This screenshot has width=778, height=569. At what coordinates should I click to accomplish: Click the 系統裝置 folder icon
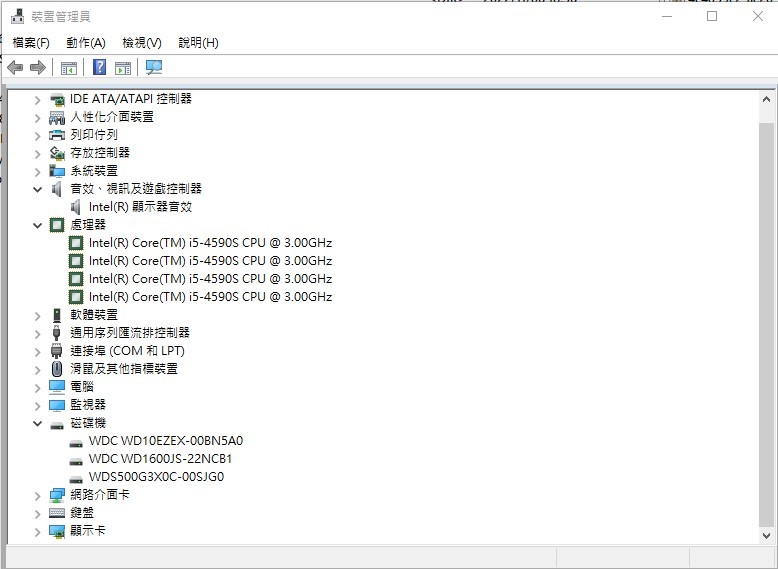(x=57, y=171)
